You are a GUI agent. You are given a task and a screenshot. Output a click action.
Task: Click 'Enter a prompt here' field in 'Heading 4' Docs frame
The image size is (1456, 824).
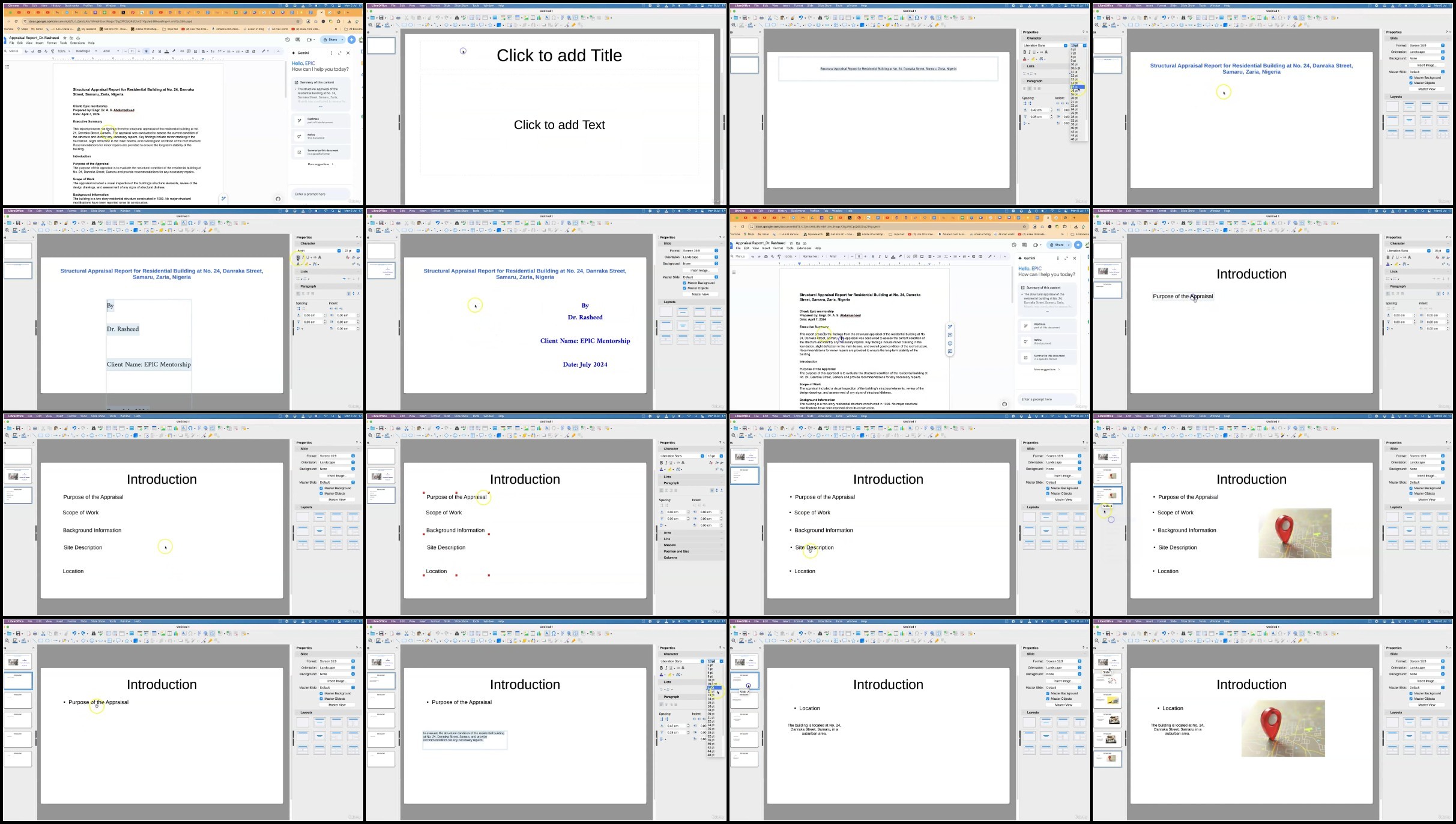321,194
